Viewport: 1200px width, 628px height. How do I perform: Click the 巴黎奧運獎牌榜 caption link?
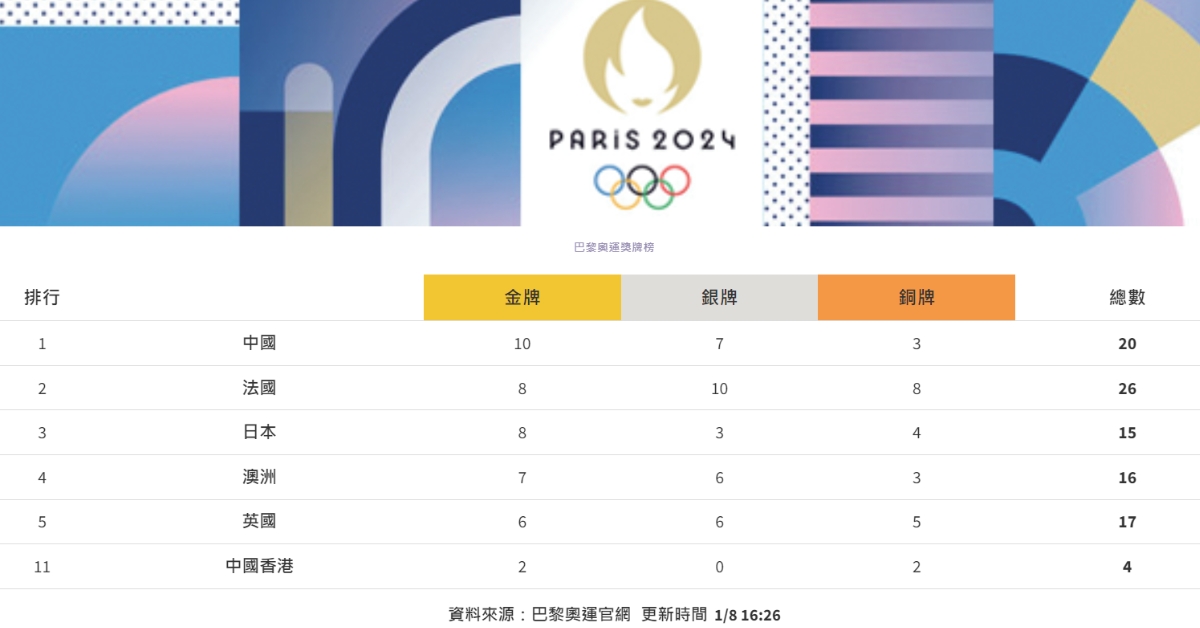click(x=614, y=247)
